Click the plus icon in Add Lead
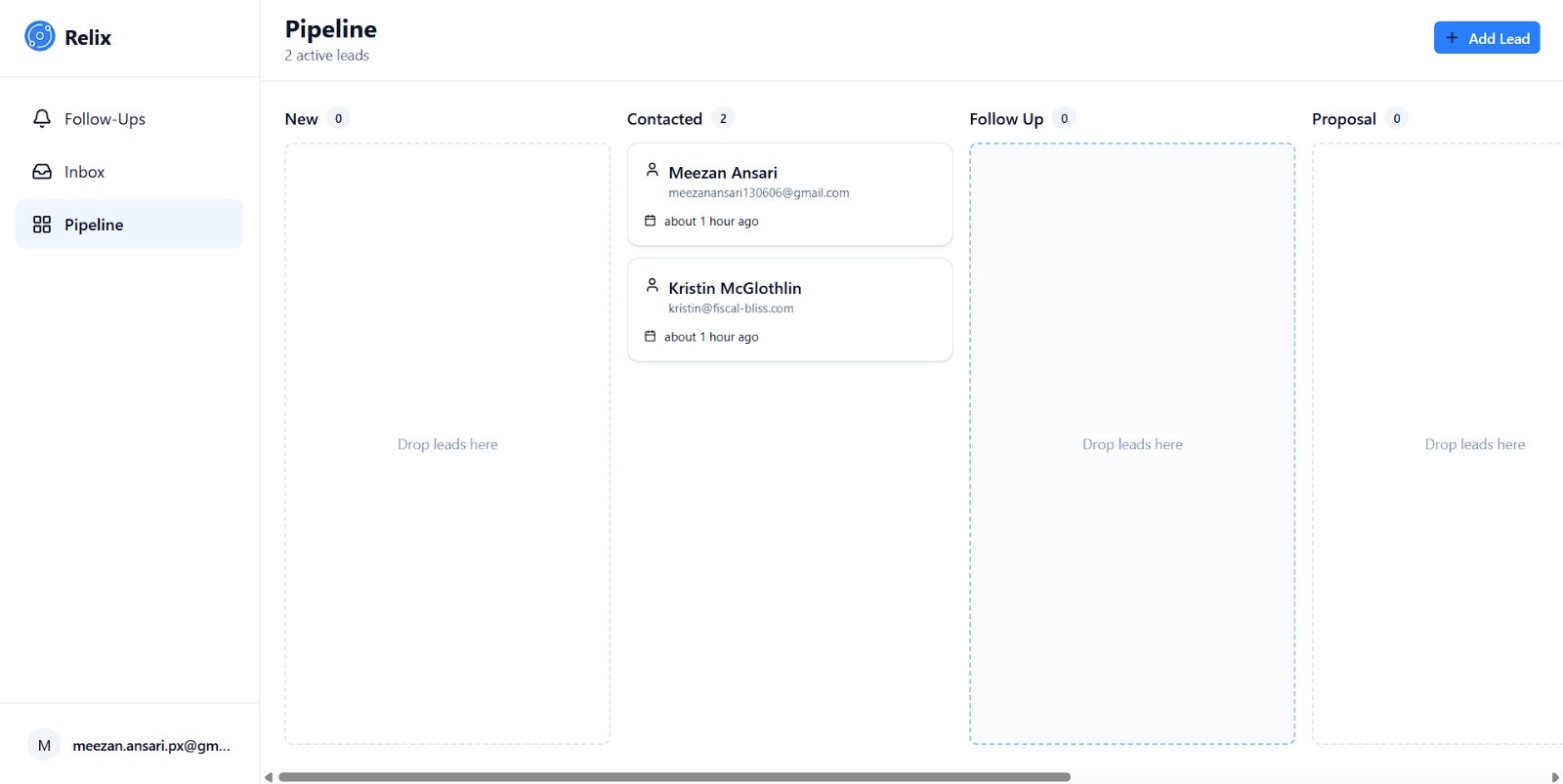The width and height of the screenshot is (1563, 784). [x=1452, y=38]
